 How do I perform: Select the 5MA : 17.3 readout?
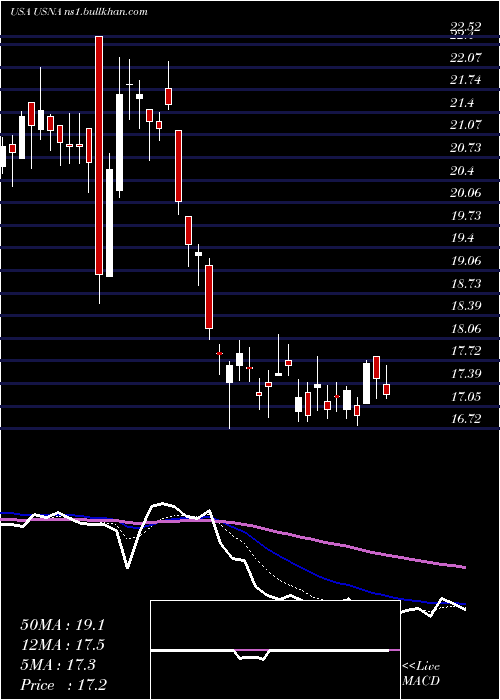point(58,665)
